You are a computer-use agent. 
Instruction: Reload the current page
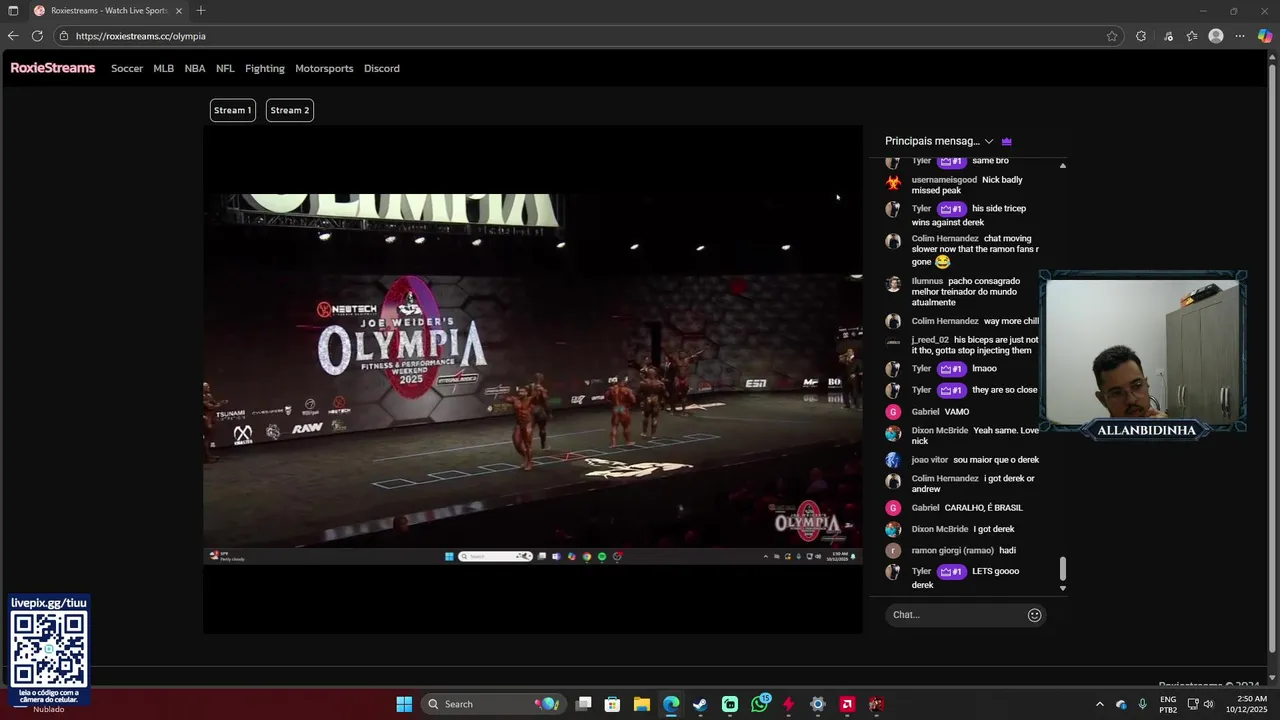(x=37, y=36)
